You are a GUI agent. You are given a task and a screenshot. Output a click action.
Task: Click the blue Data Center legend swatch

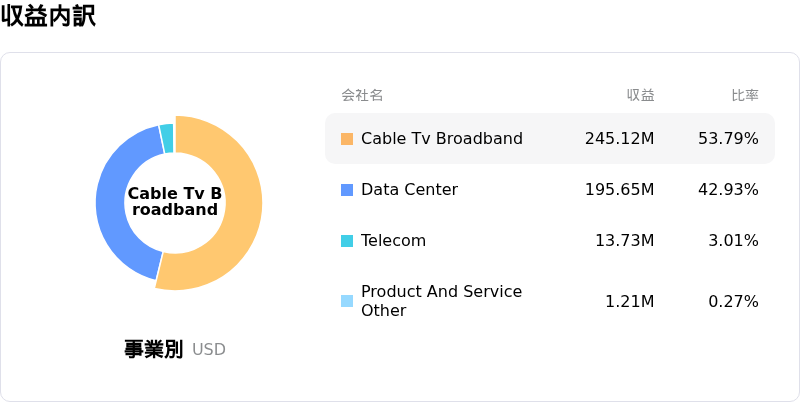[x=347, y=190]
